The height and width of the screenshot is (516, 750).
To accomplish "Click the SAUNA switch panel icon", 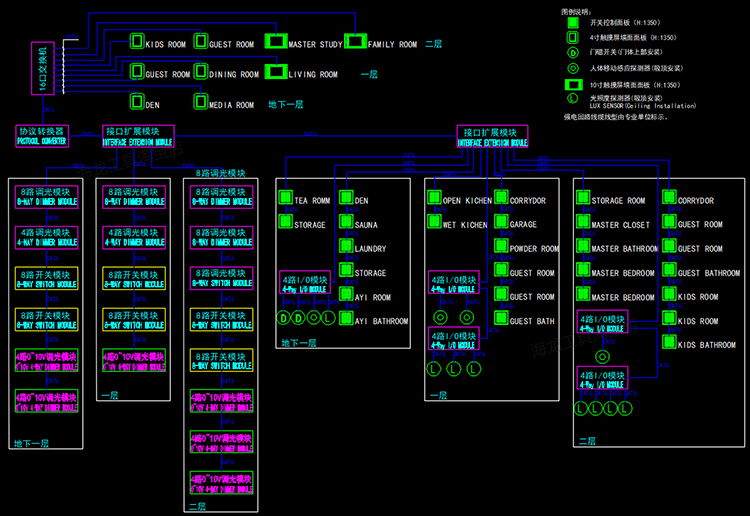I will click(345, 224).
